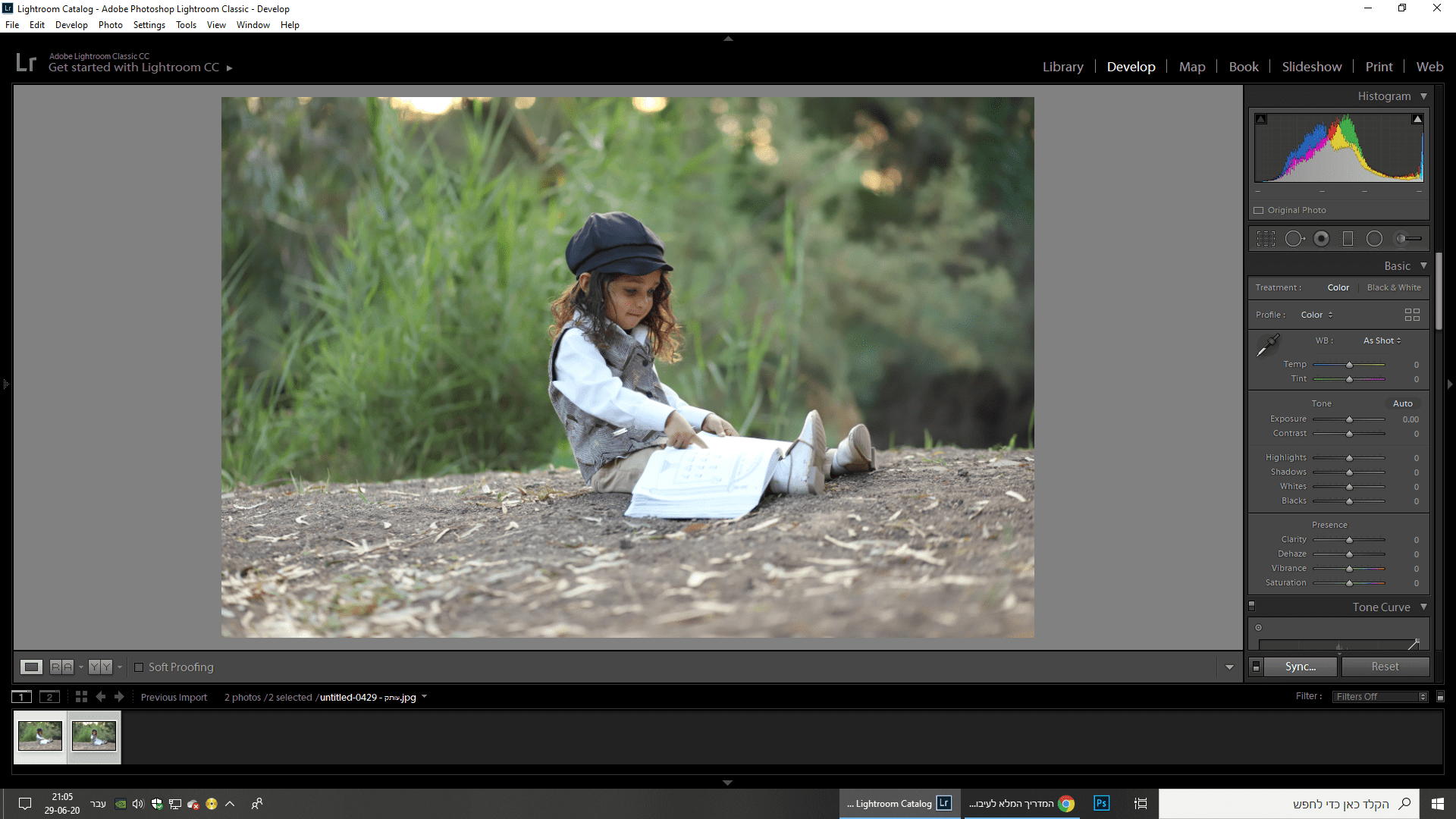Open the Photo menu
This screenshot has width=1456, height=819.
click(x=110, y=25)
